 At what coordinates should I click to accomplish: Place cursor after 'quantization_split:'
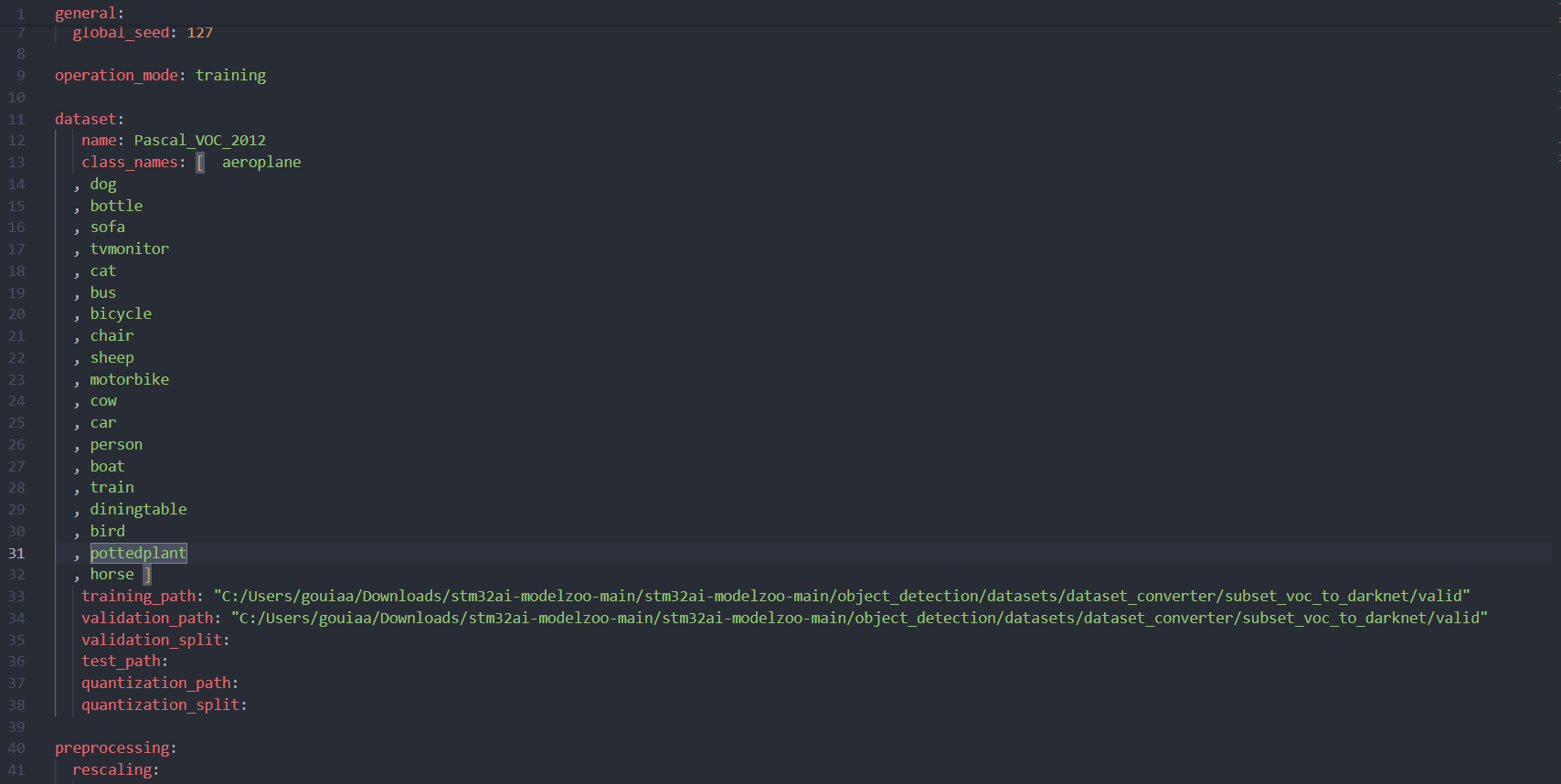[249, 705]
